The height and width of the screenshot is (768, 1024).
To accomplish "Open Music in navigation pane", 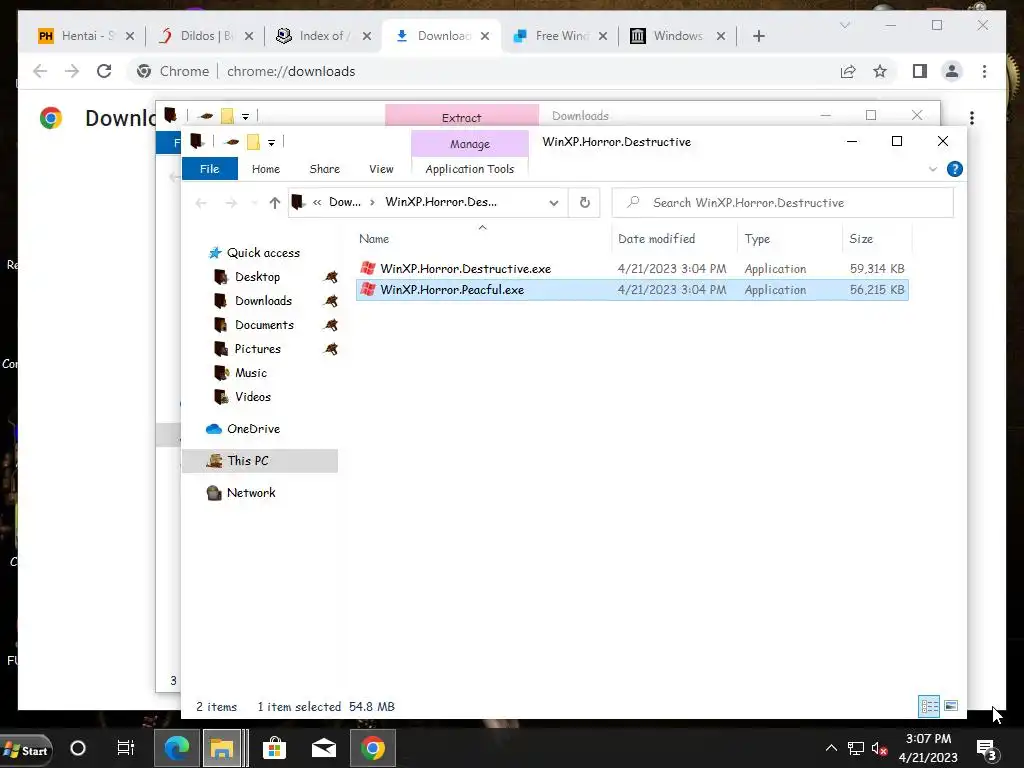I will tap(251, 373).
